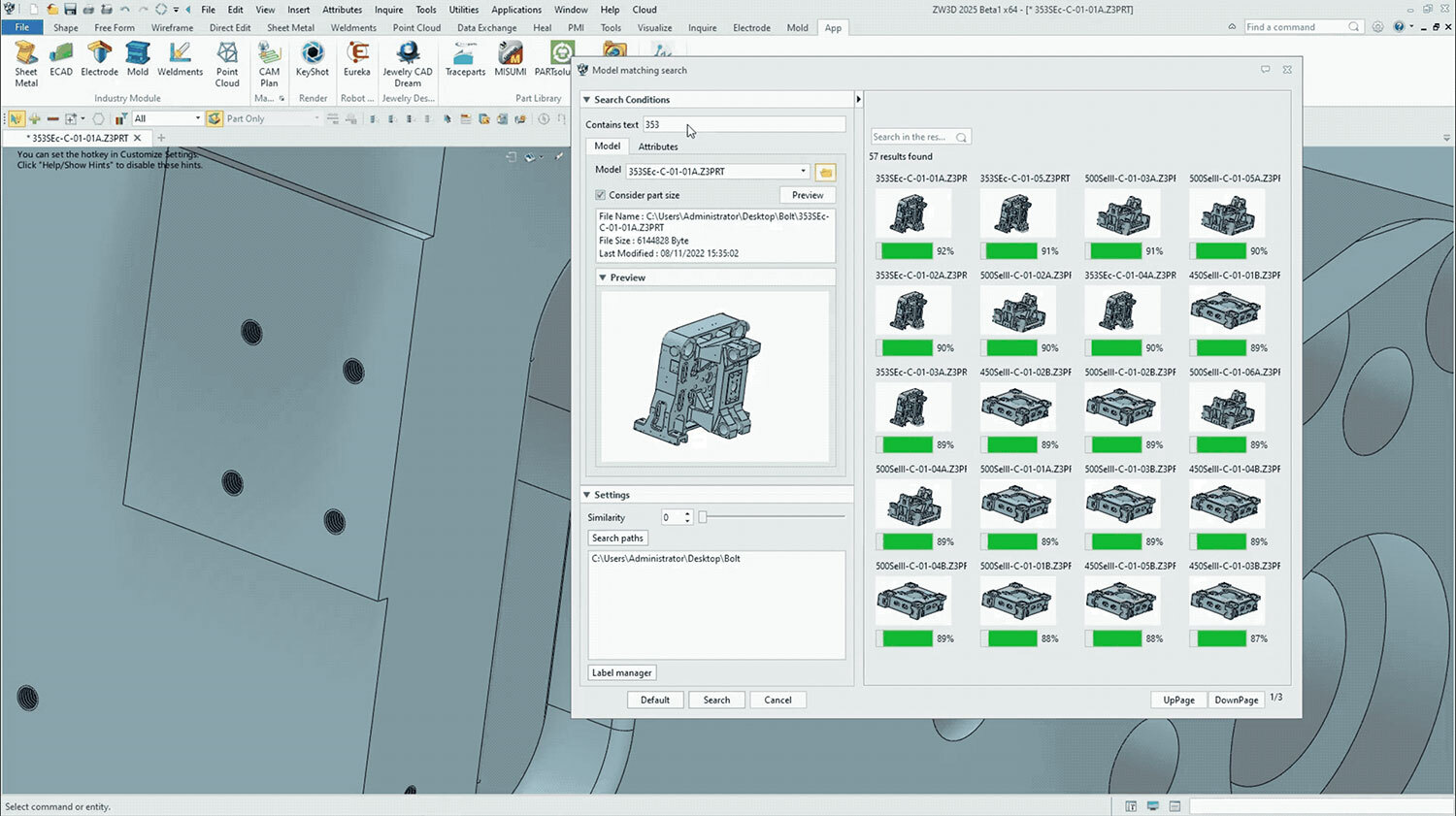Click the Find a command search box
The height and width of the screenshot is (816, 1456).
tap(1304, 27)
